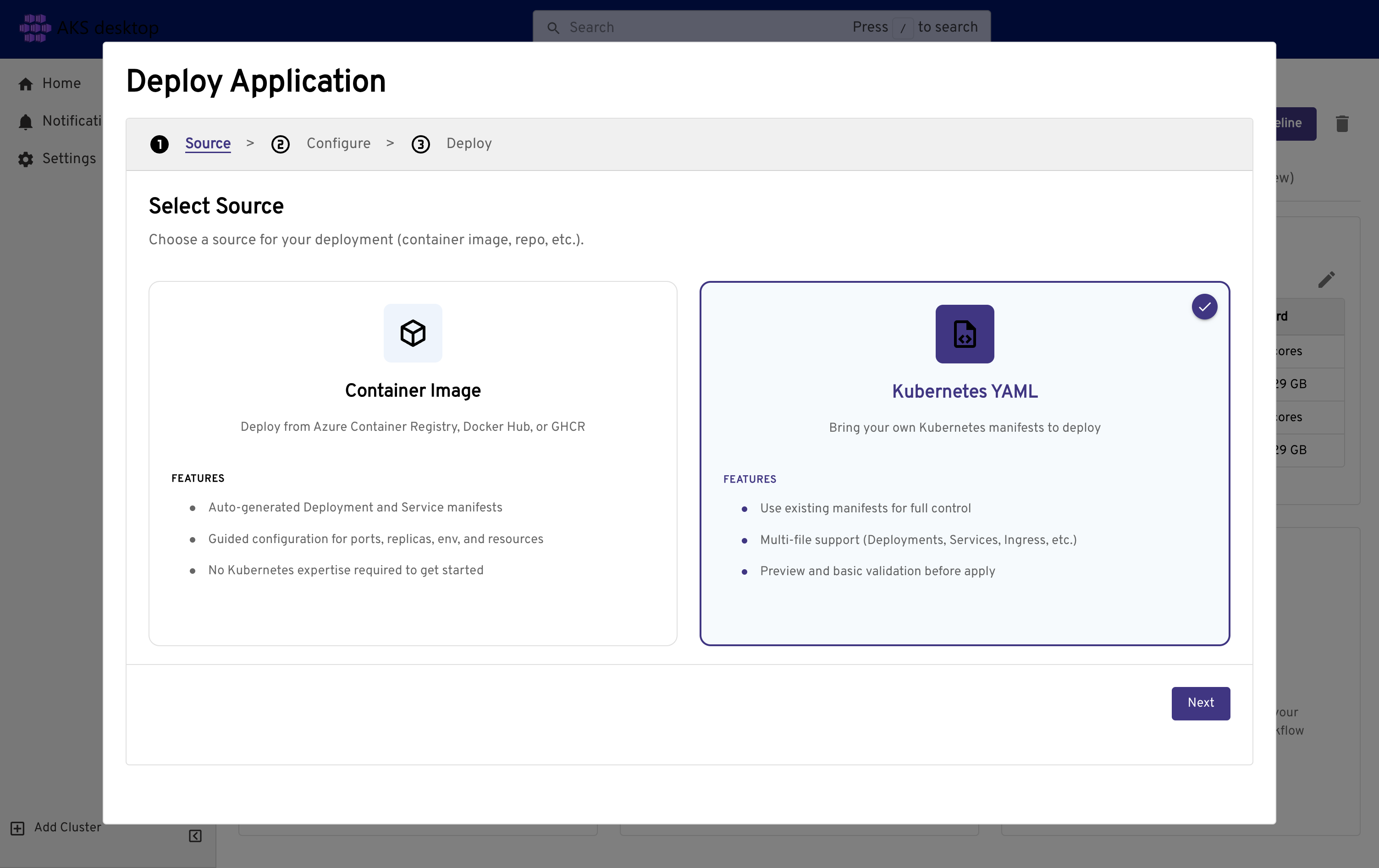Click the step 3 circle icon
Viewport: 1379px width, 868px height.
coord(420,144)
